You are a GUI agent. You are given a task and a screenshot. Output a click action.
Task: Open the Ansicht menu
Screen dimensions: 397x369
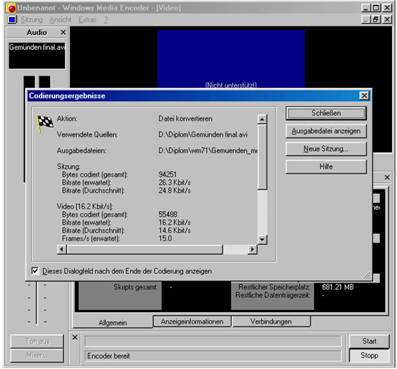tap(60, 20)
